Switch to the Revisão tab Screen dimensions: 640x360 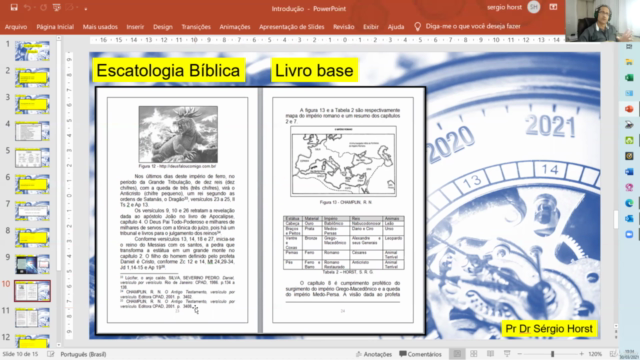343,27
